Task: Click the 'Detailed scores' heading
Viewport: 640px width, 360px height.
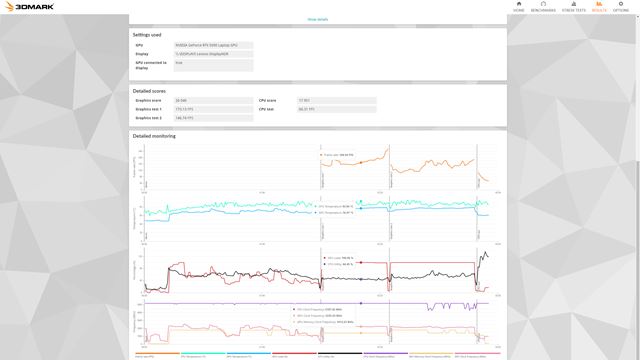Action: pos(149,91)
